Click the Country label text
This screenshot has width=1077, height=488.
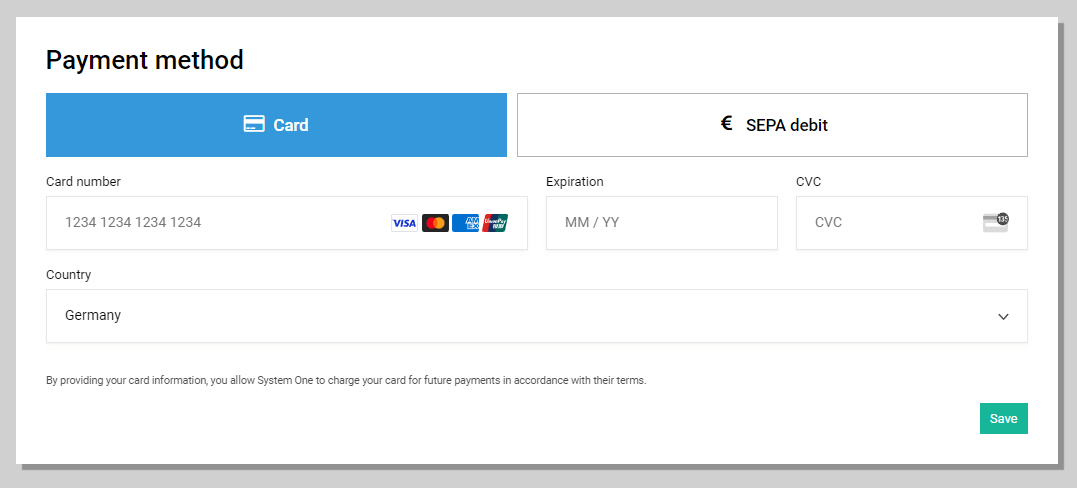[x=69, y=275]
